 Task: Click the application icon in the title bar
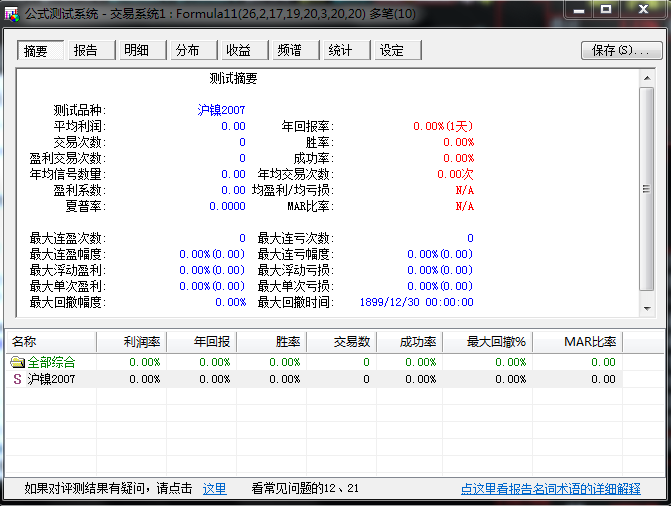[x=12, y=14]
